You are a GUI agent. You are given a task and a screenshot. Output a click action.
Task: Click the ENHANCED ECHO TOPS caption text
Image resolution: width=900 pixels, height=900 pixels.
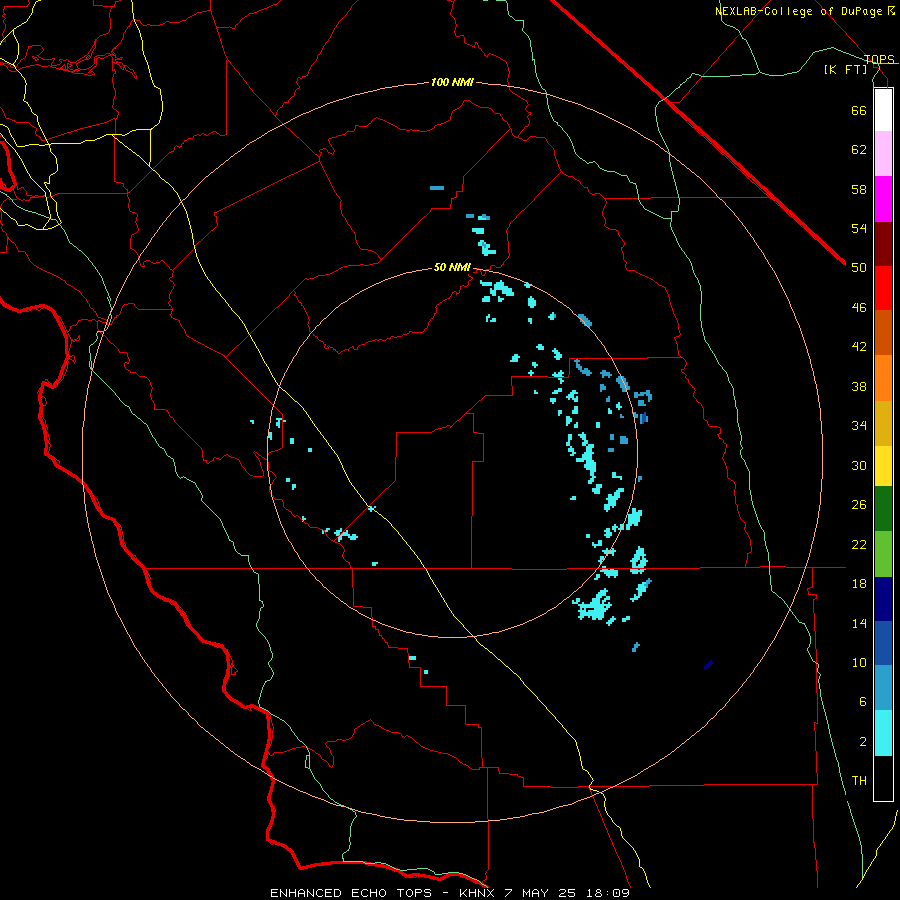point(351,893)
